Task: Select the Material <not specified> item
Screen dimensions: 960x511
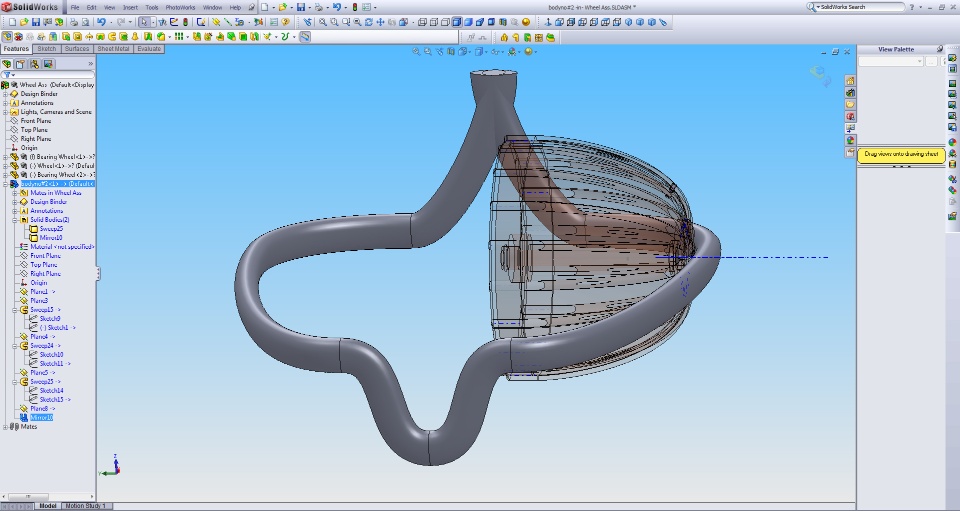Action: click(62, 247)
